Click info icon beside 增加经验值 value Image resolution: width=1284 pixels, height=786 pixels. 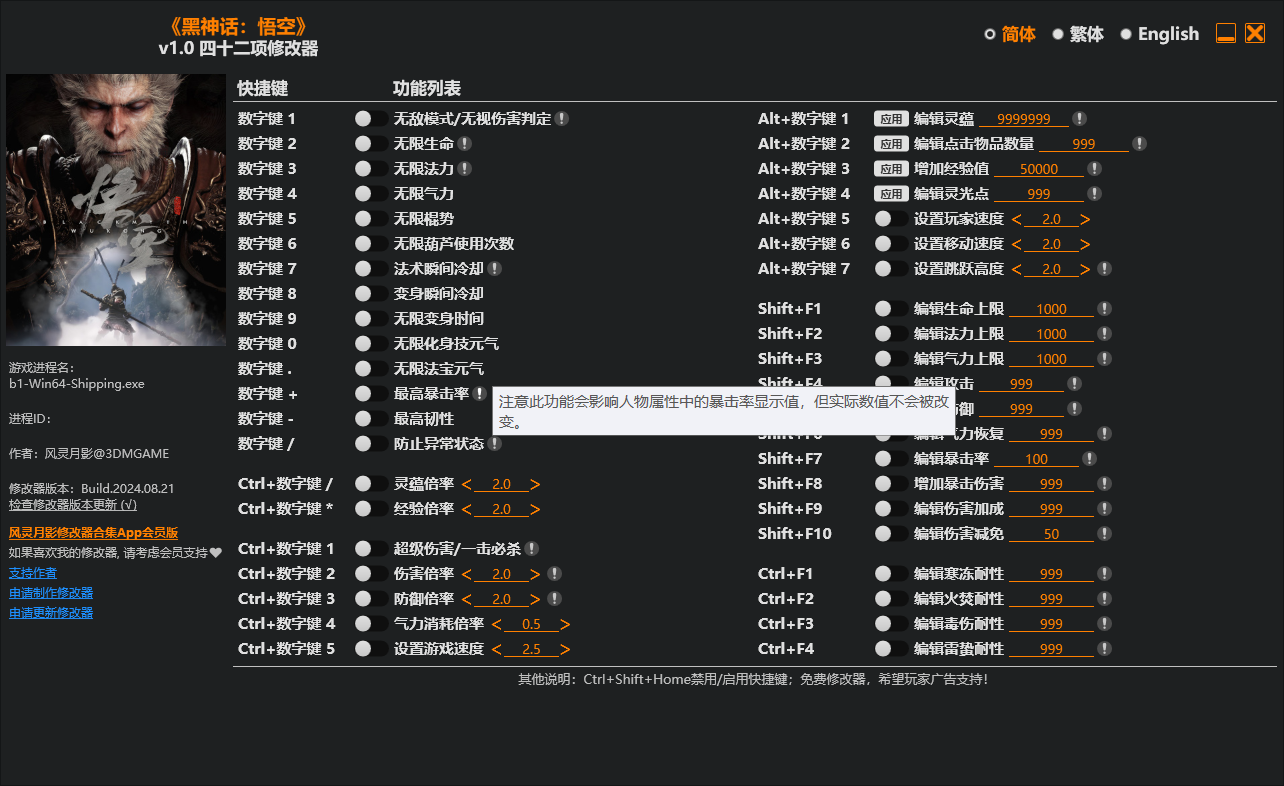click(x=1094, y=169)
